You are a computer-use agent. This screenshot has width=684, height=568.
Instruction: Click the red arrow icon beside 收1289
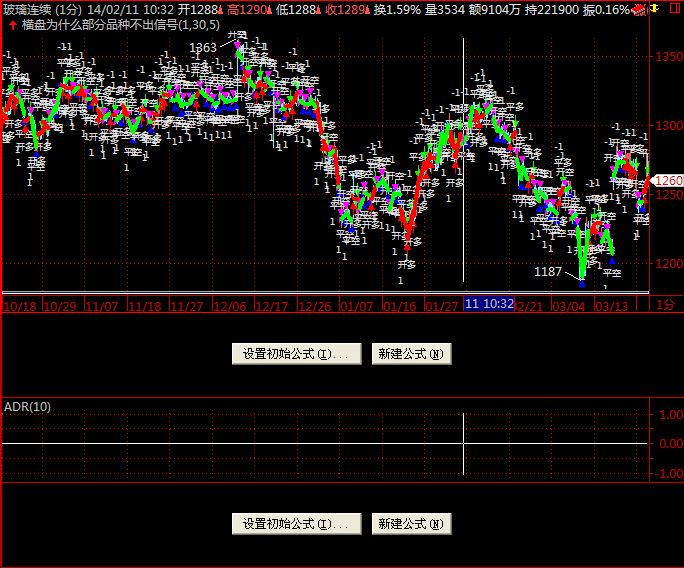click(366, 9)
